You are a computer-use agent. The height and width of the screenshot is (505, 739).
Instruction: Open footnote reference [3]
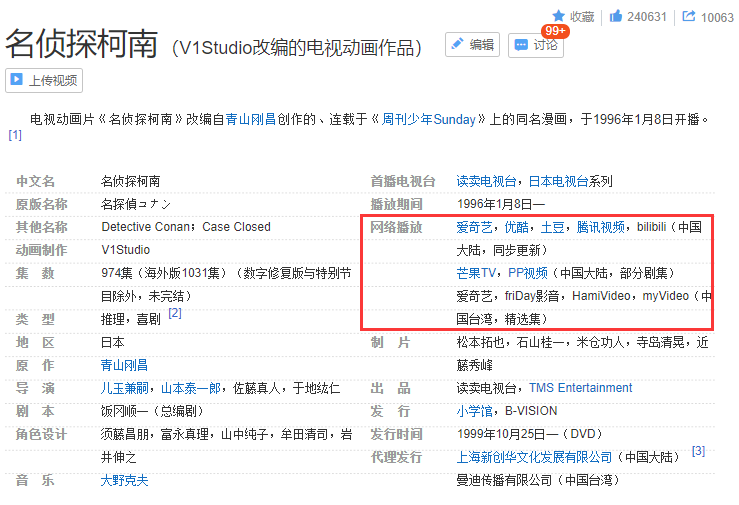(x=698, y=451)
